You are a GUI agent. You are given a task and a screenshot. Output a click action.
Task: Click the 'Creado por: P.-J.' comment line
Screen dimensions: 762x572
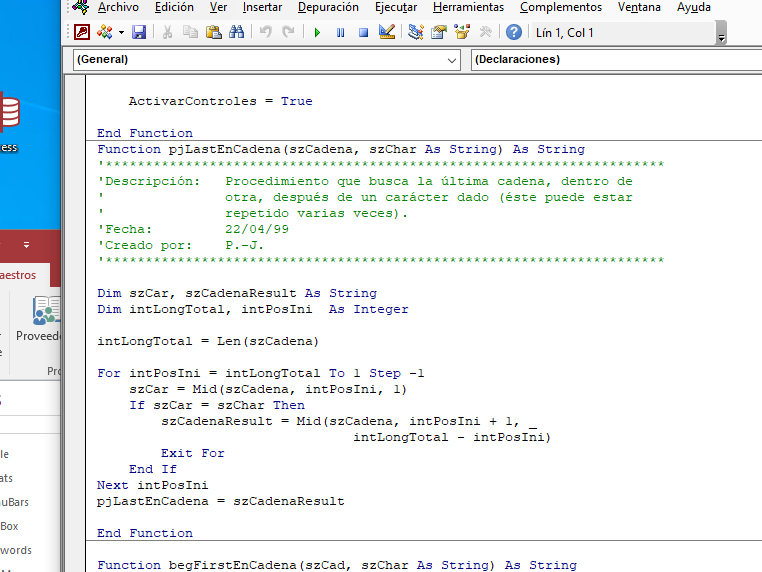pyautogui.click(x=180, y=245)
